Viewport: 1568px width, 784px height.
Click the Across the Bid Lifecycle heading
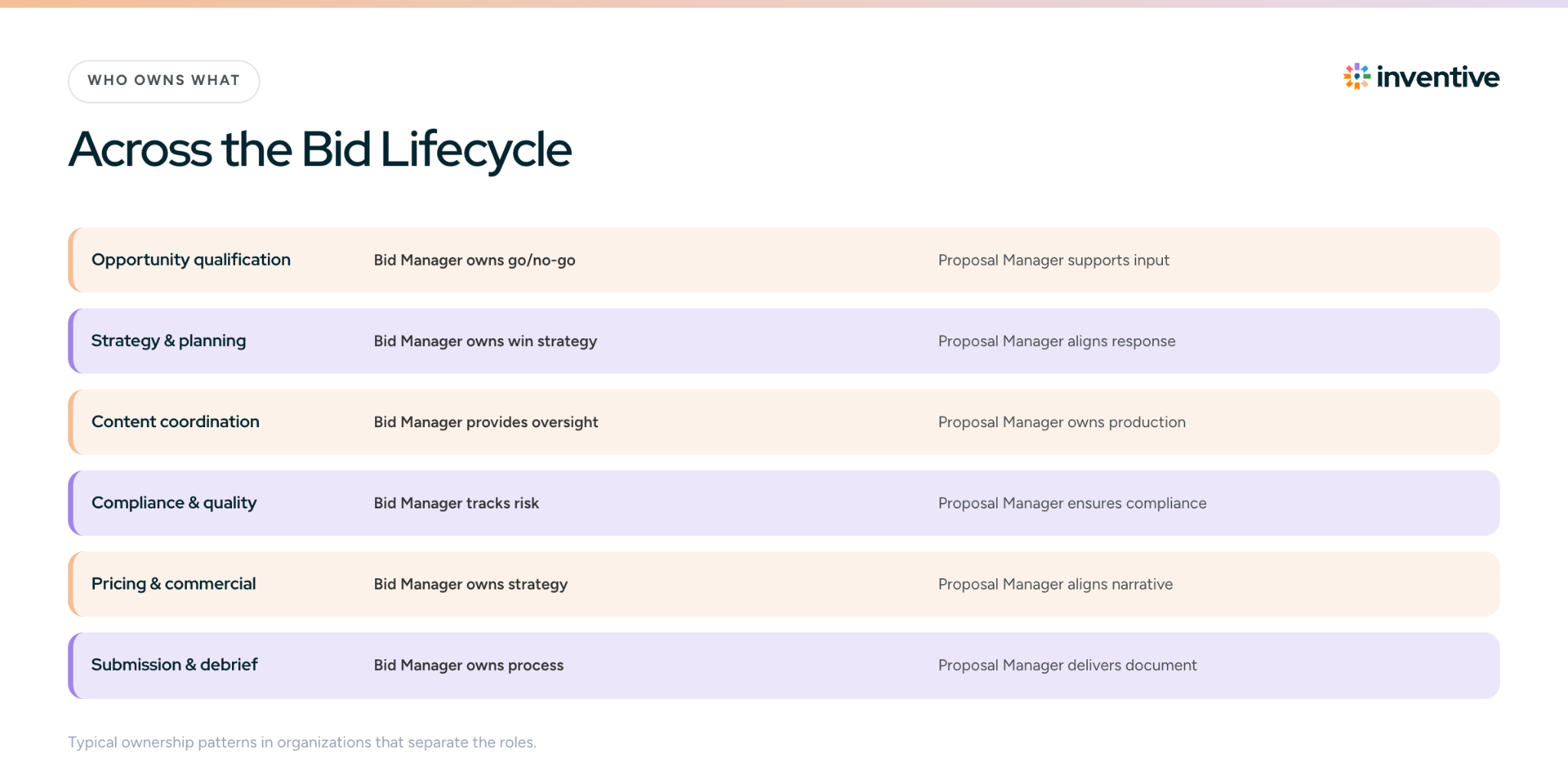(320, 150)
